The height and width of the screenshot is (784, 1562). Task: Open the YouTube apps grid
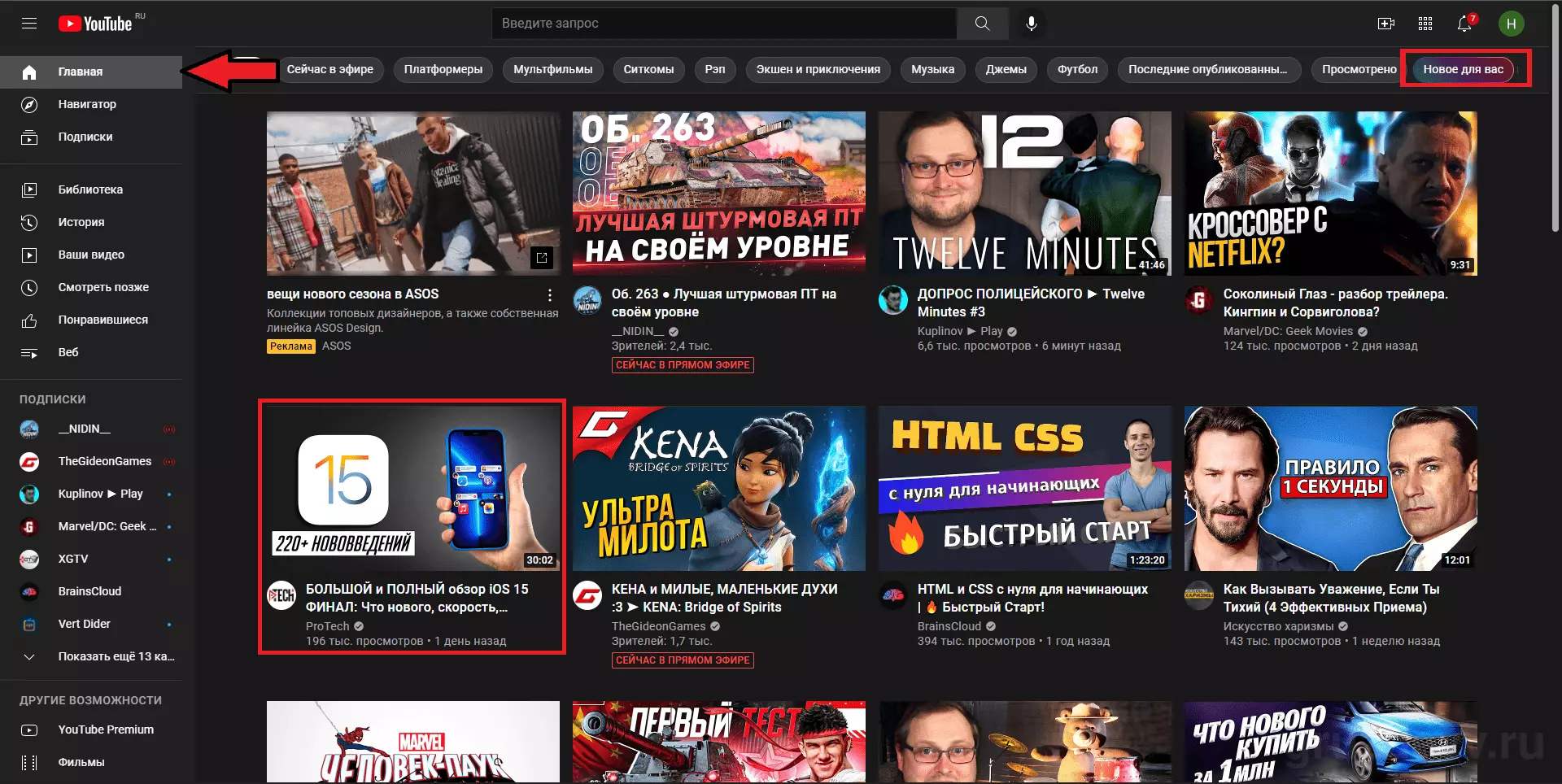coord(1425,24)
